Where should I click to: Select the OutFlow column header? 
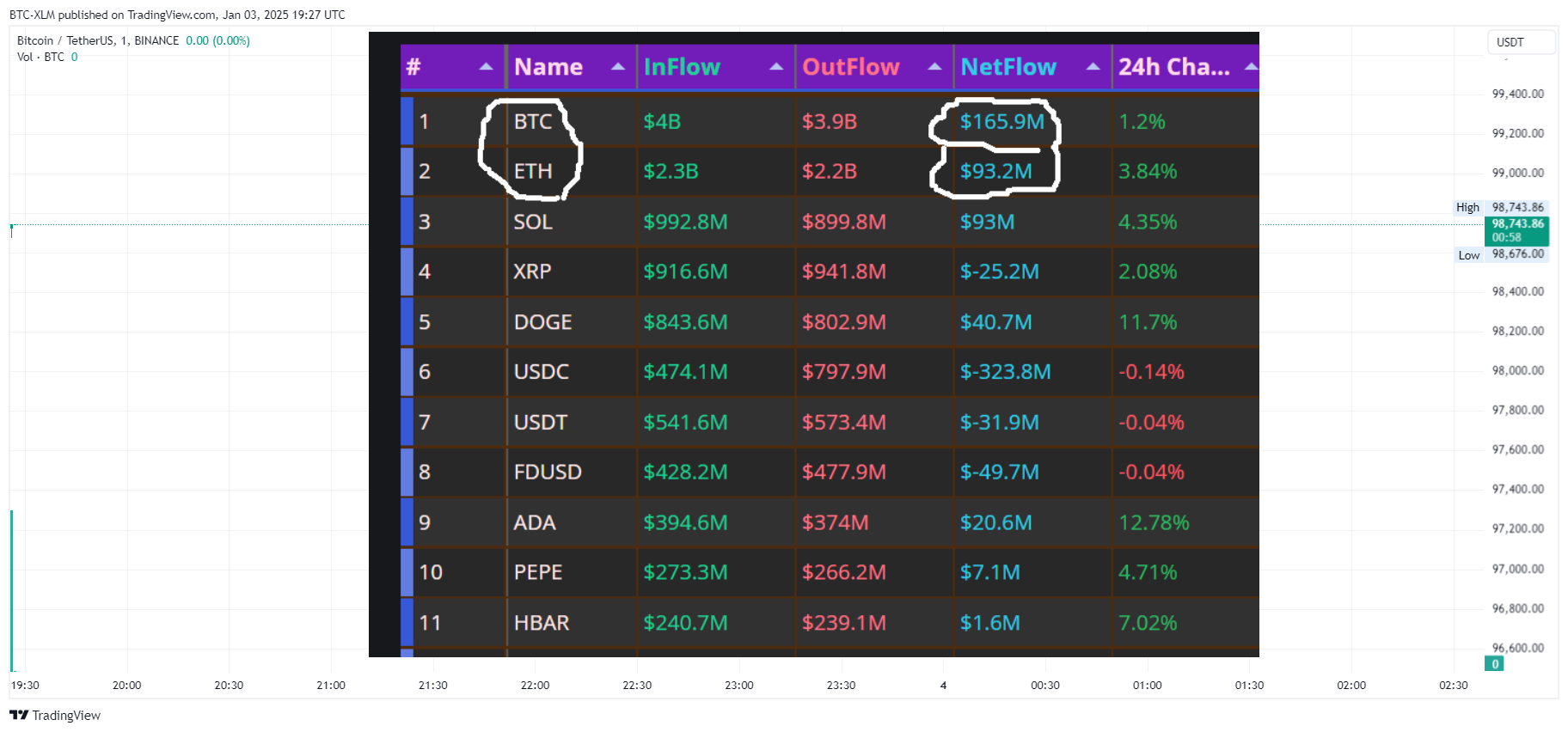point(850,67)
